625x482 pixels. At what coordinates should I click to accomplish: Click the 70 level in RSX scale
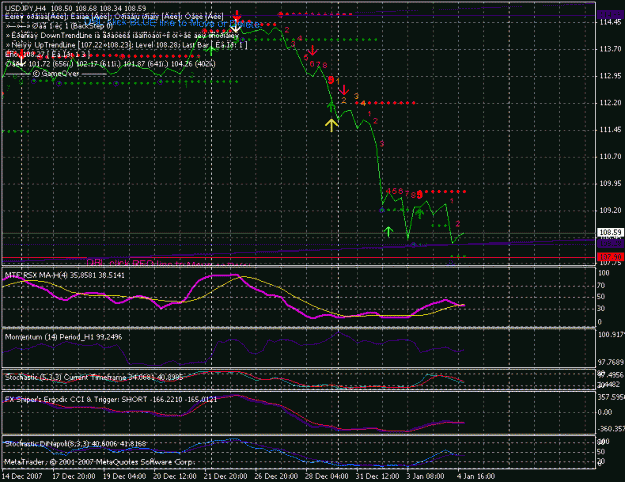click(x=601, y=285)
